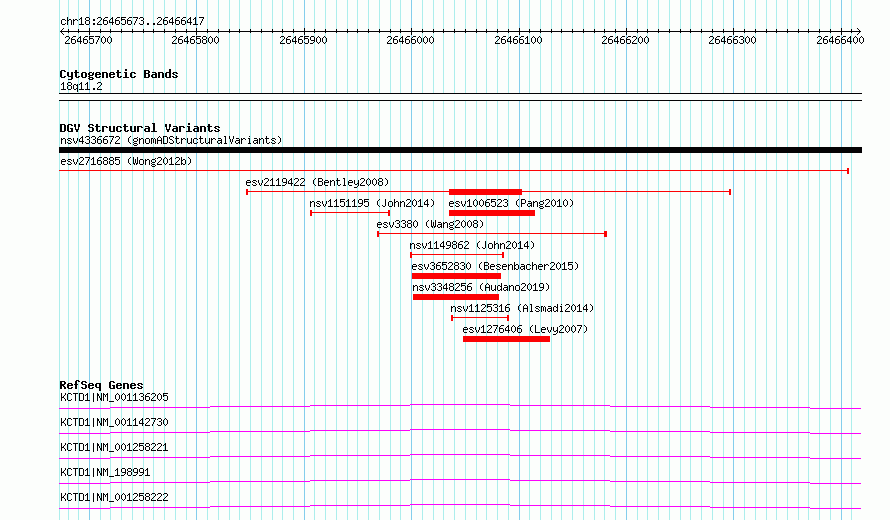
Task: Click the nsv3348256 thick red bar
Action: 456,297
